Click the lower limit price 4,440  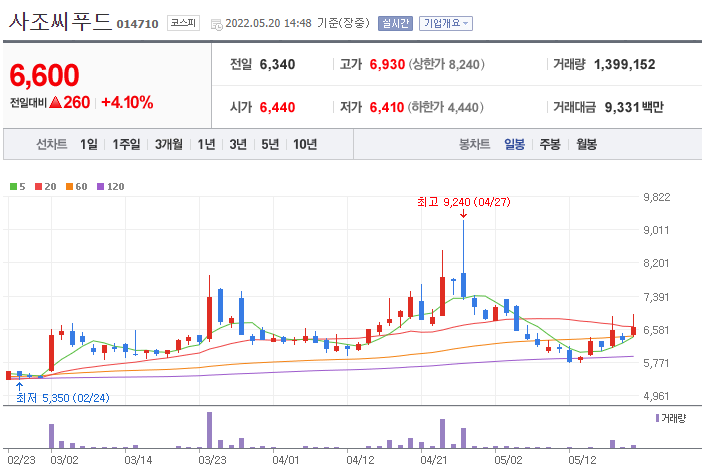coord(463,107)
